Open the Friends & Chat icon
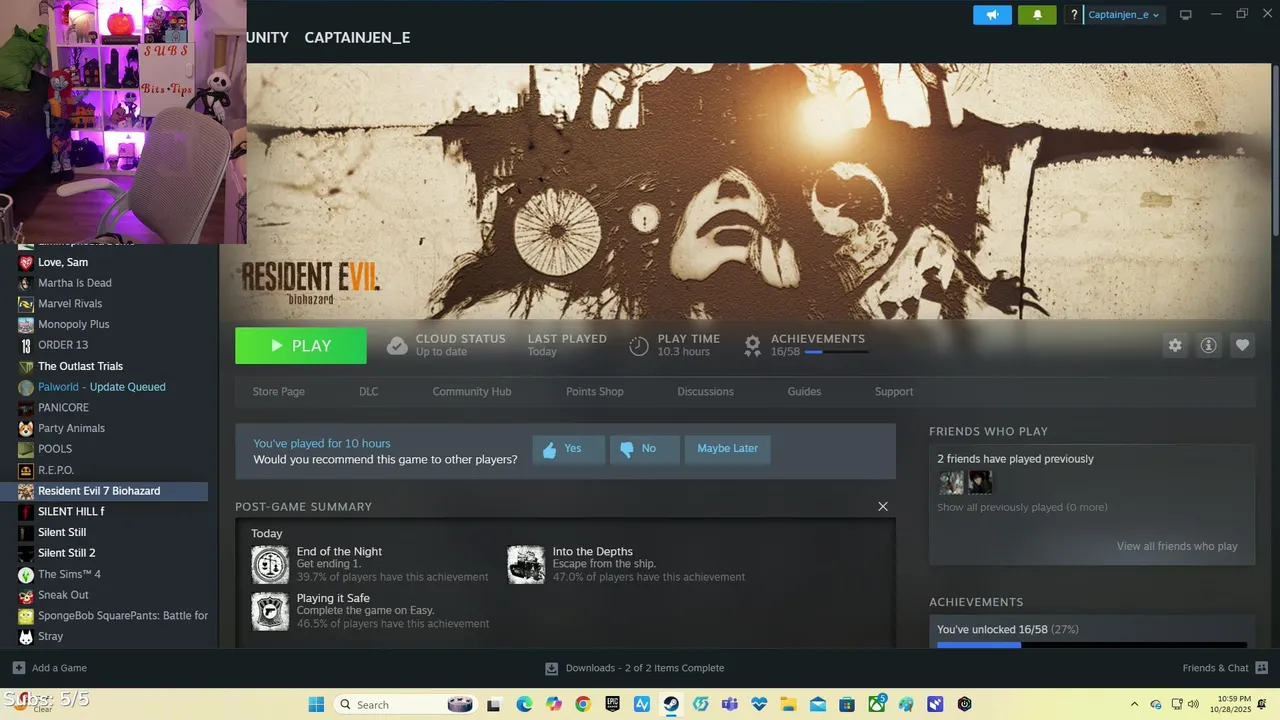The height and width of the screenshot is (720, 1280). tap(1261, 668)
